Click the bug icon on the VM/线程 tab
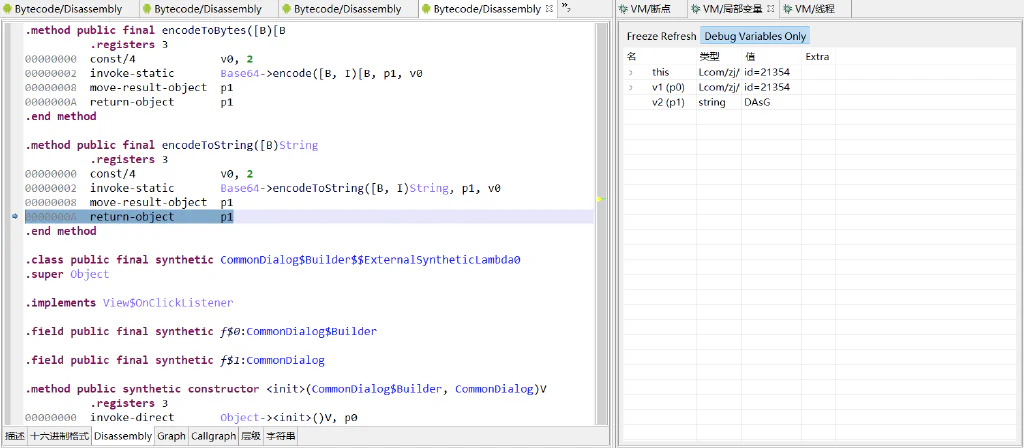The width and height of the screenshot is (1024, 448). (x=788, y=9)
